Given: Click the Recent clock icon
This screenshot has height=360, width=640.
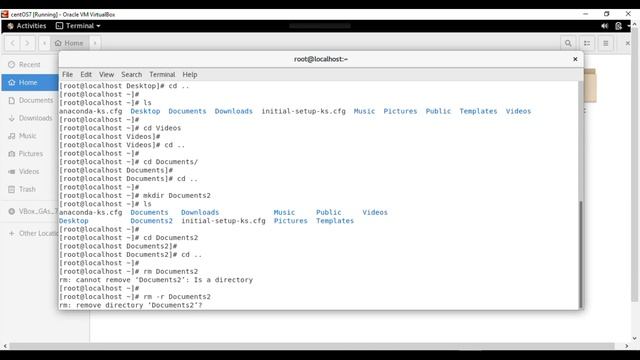Looking at the screenshot, I should (11, 64).
